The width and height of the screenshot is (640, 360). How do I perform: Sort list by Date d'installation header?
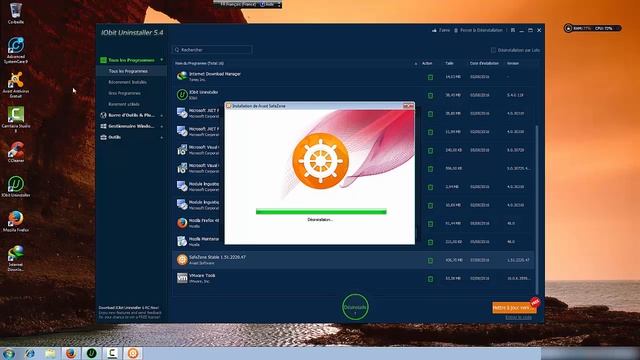(484, 63)
